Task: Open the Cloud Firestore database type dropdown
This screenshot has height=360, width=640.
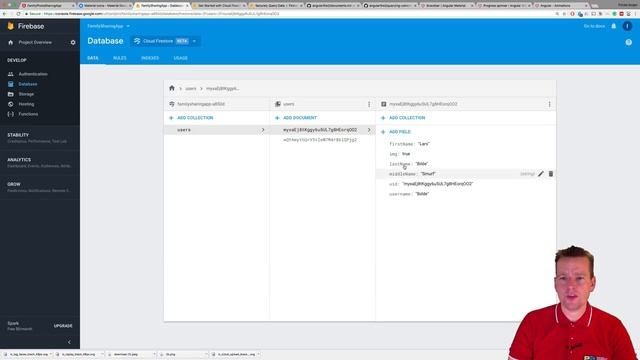Action: click(x=165, y=41)
